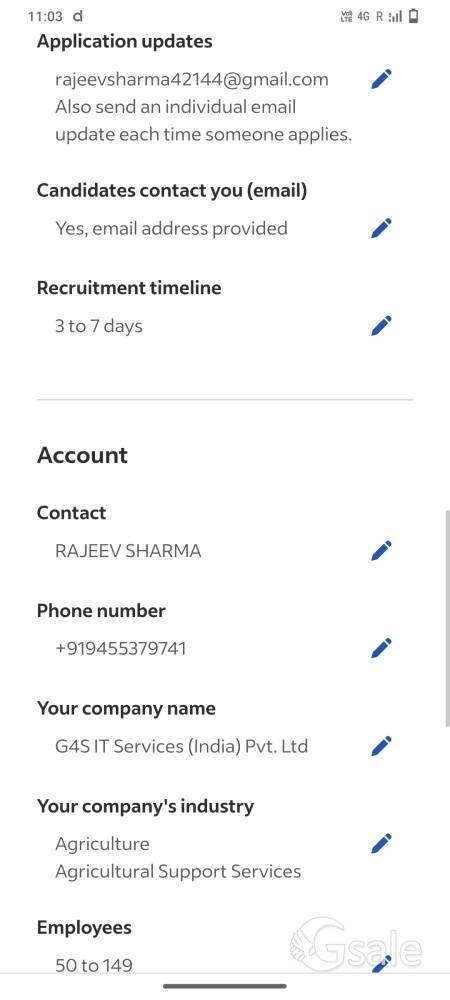Tap the bottom navigation gesture bar
450x1000 pixels.
224,986
